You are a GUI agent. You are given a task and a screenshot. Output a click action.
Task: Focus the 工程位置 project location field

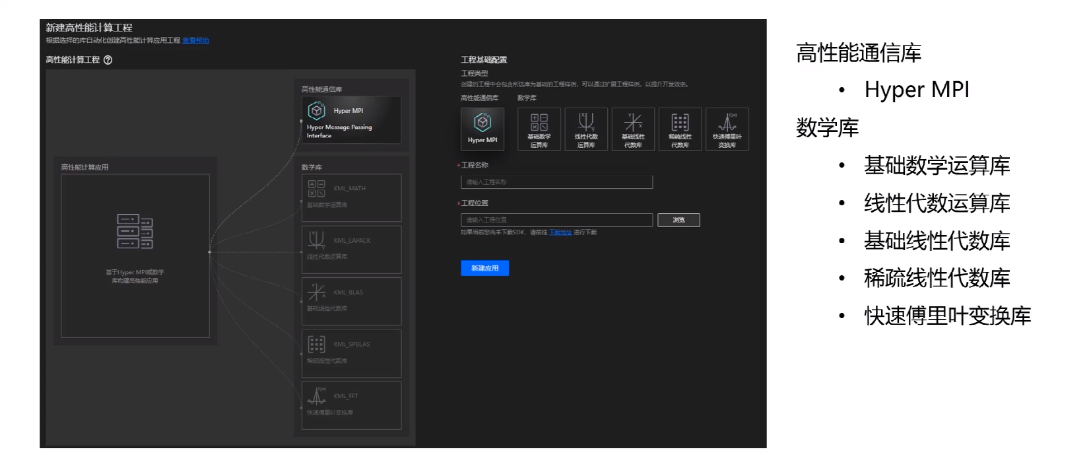557,220
